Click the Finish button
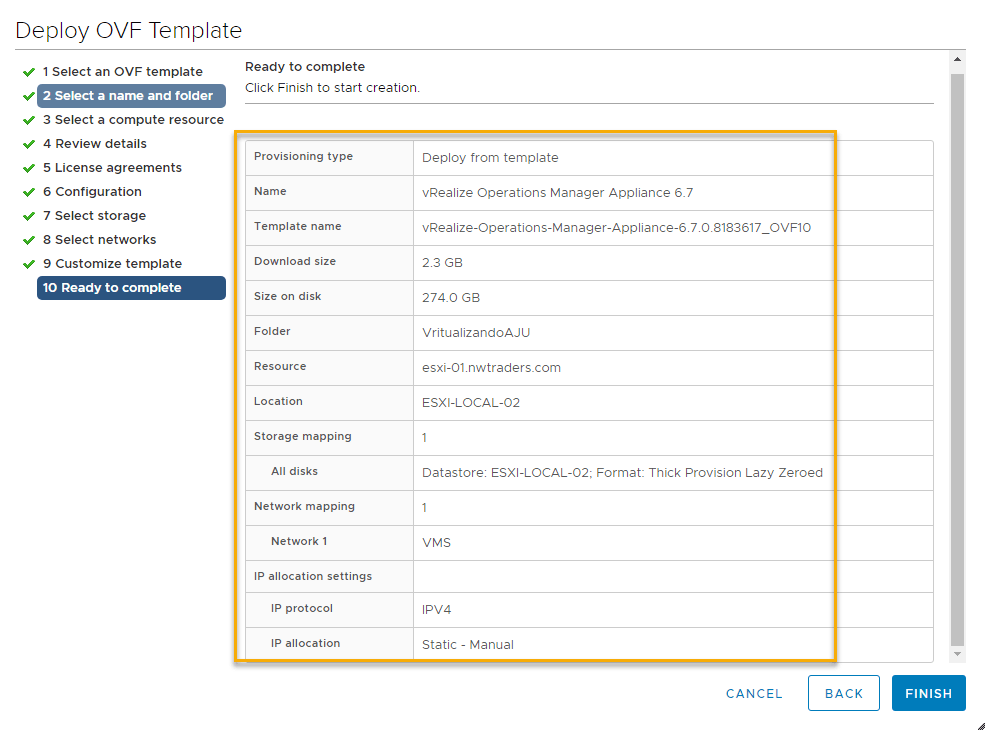The width and height of the screenshot is (985, 733). (x=928, y=693)
